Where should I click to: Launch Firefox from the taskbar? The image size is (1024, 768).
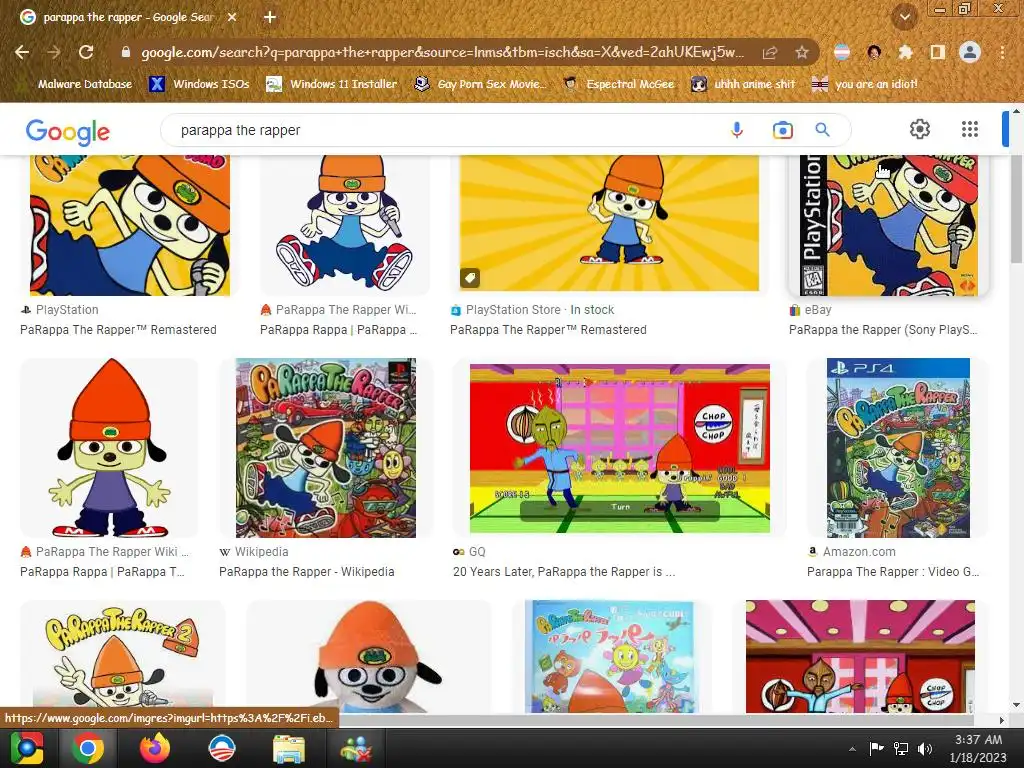155,748
